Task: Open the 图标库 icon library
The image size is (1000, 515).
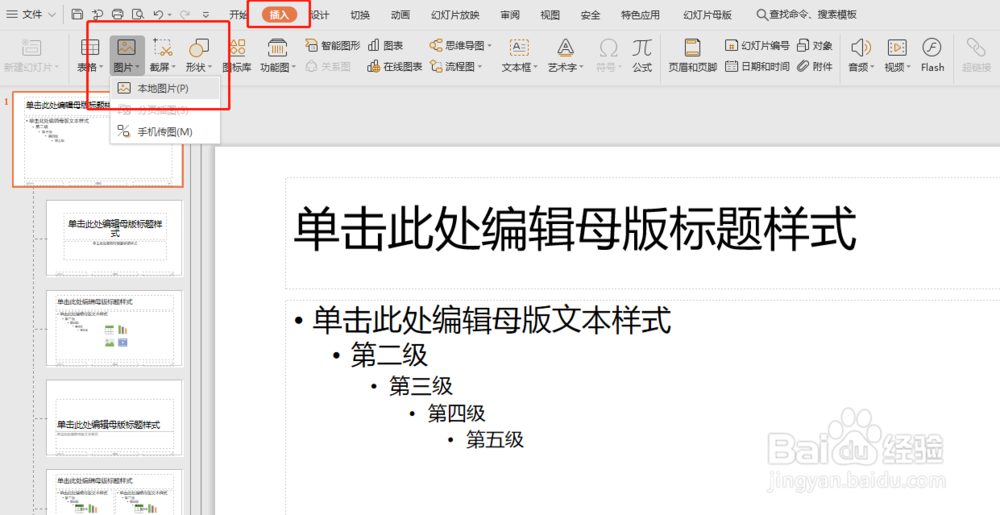Action: pos(237,55)
